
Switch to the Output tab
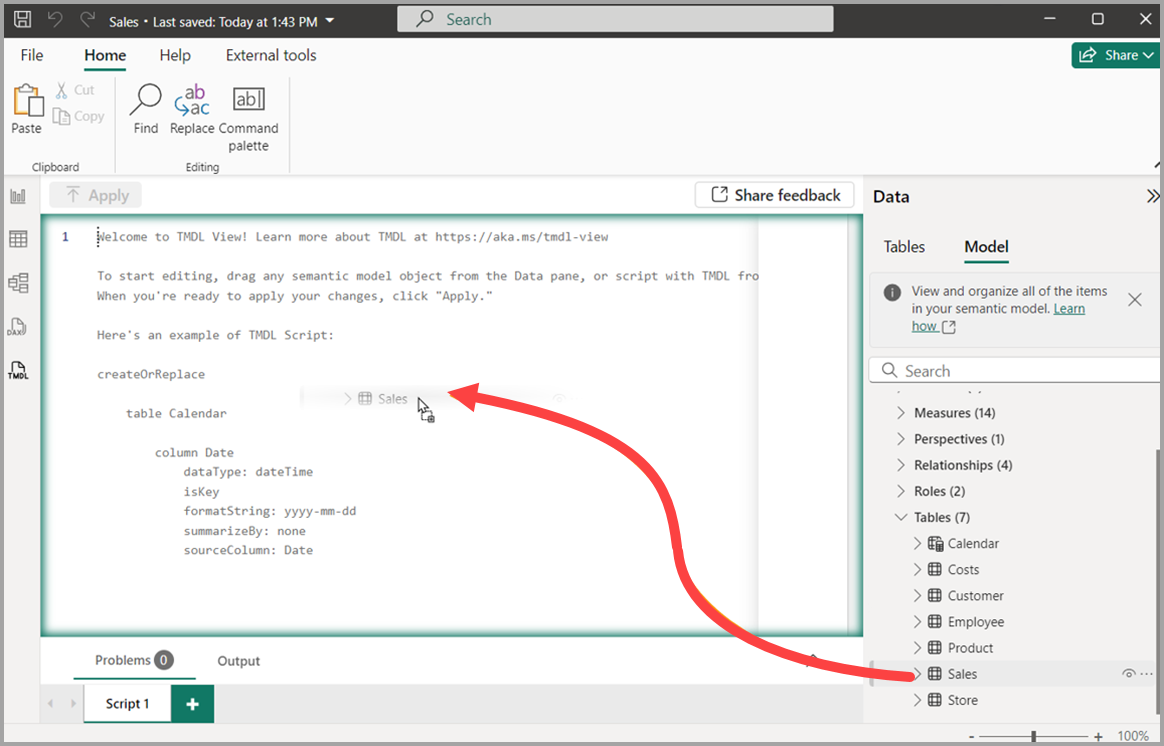coord(238,661)
